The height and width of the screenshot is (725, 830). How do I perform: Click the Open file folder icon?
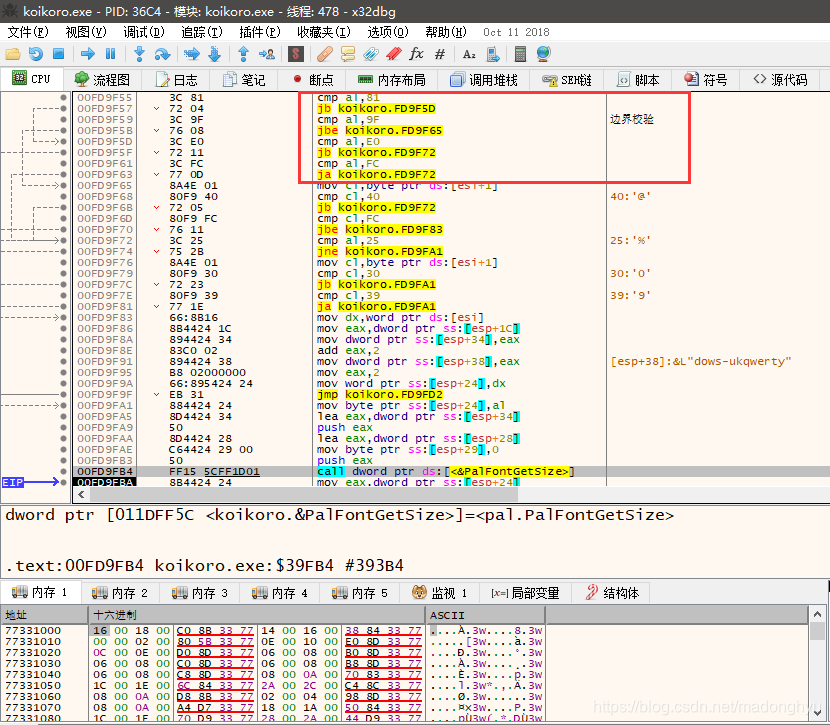13,54
